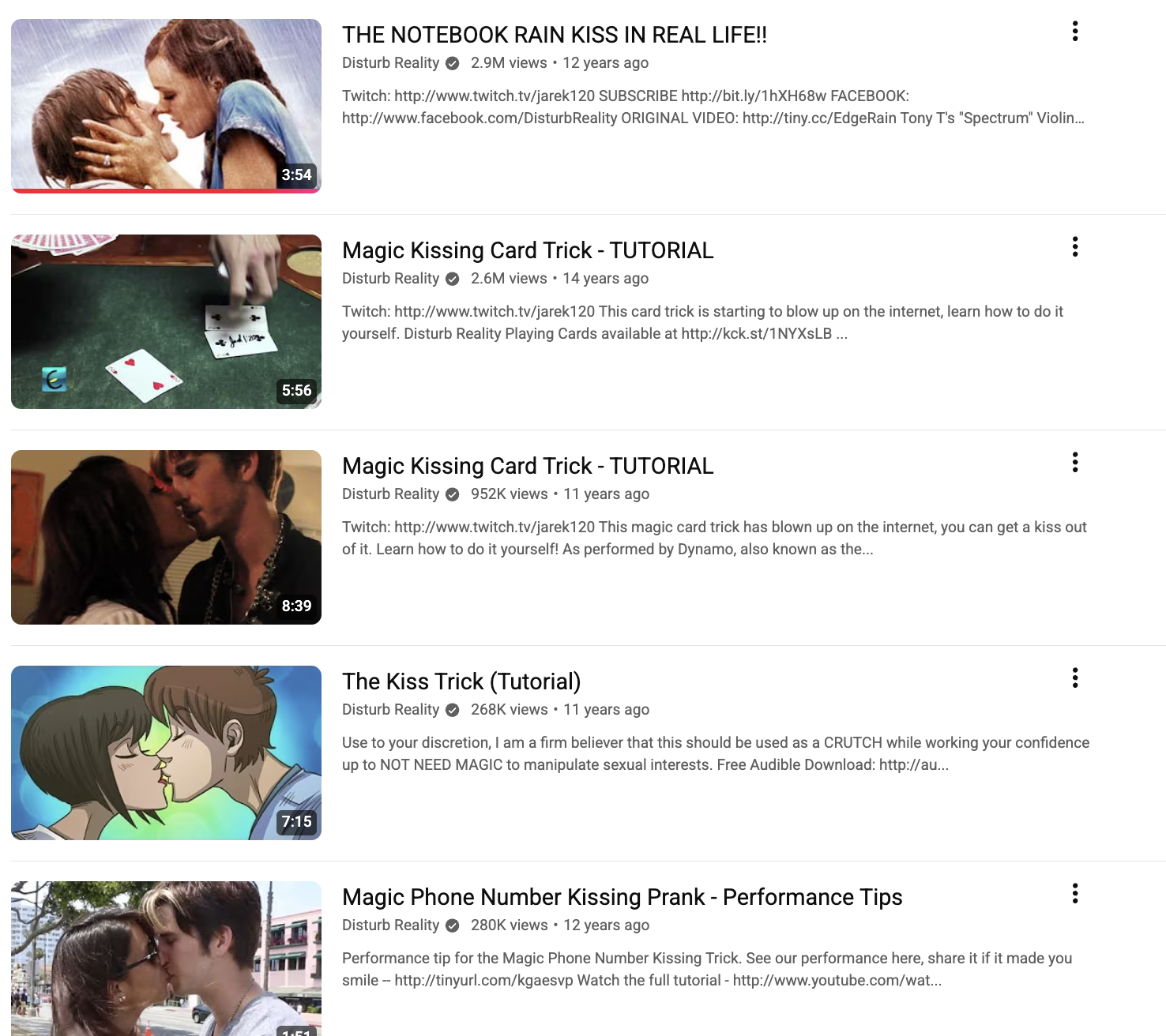Click red watch progress bar under Notebook thumbnail
This screenshot has height=1036, width=1166.
[x=166, y=190]
